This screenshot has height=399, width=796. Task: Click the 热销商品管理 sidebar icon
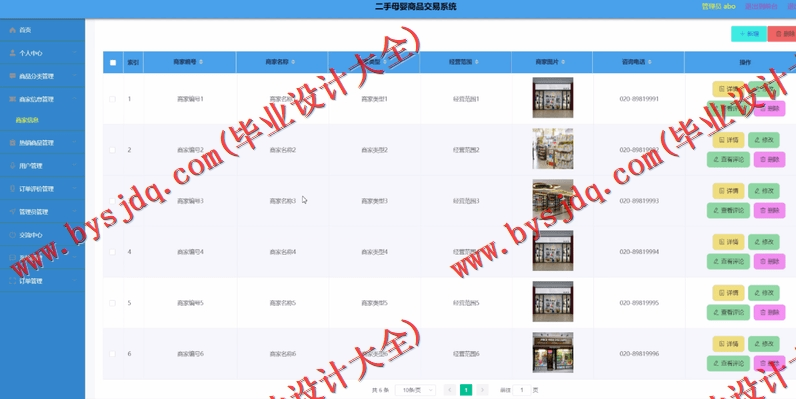tap(13, 143)
